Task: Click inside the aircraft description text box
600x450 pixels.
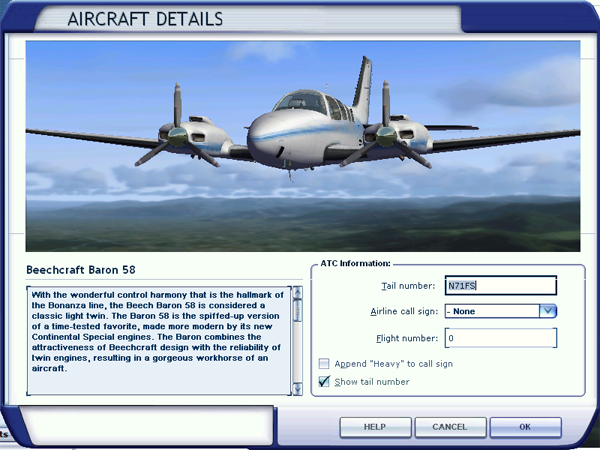Action: (x=159, y=341)
